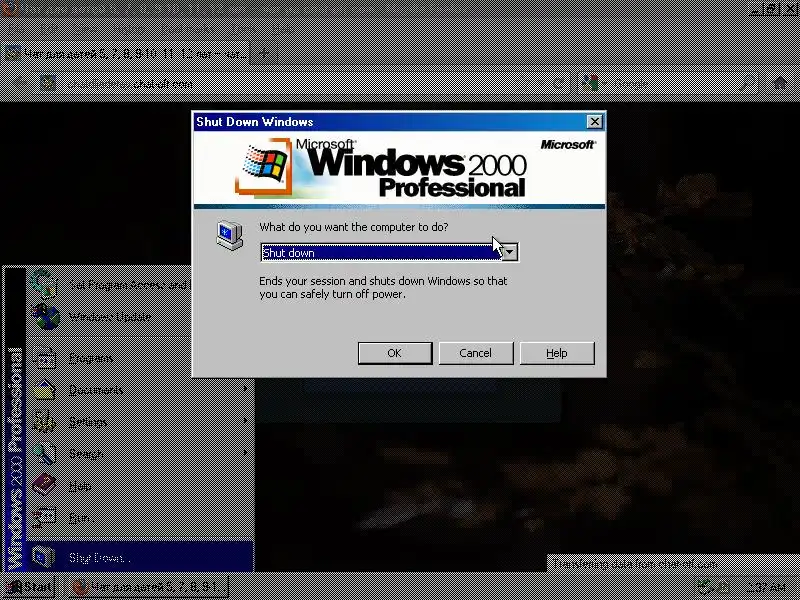Viewport: 800px width, 600px height.
Task: Click the Firefox back arrow button
Action: pyautogui.click(x=19, y=83)
